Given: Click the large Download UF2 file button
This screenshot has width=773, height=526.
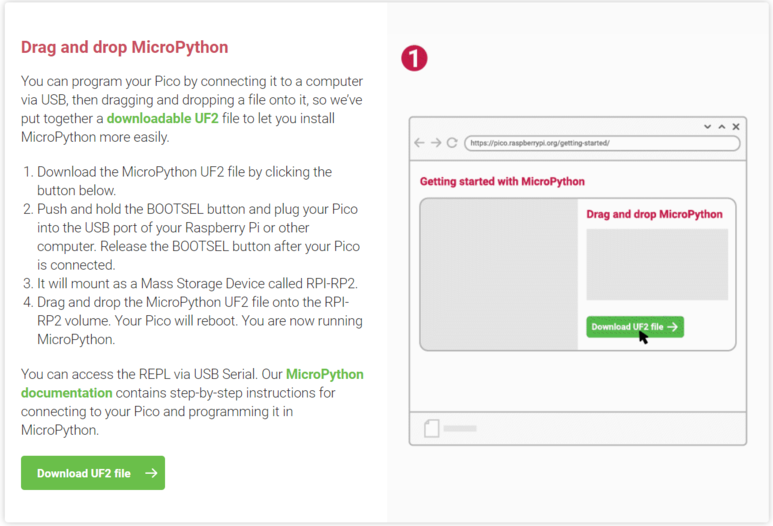Looking at the screenshot, I should point(93,473).
